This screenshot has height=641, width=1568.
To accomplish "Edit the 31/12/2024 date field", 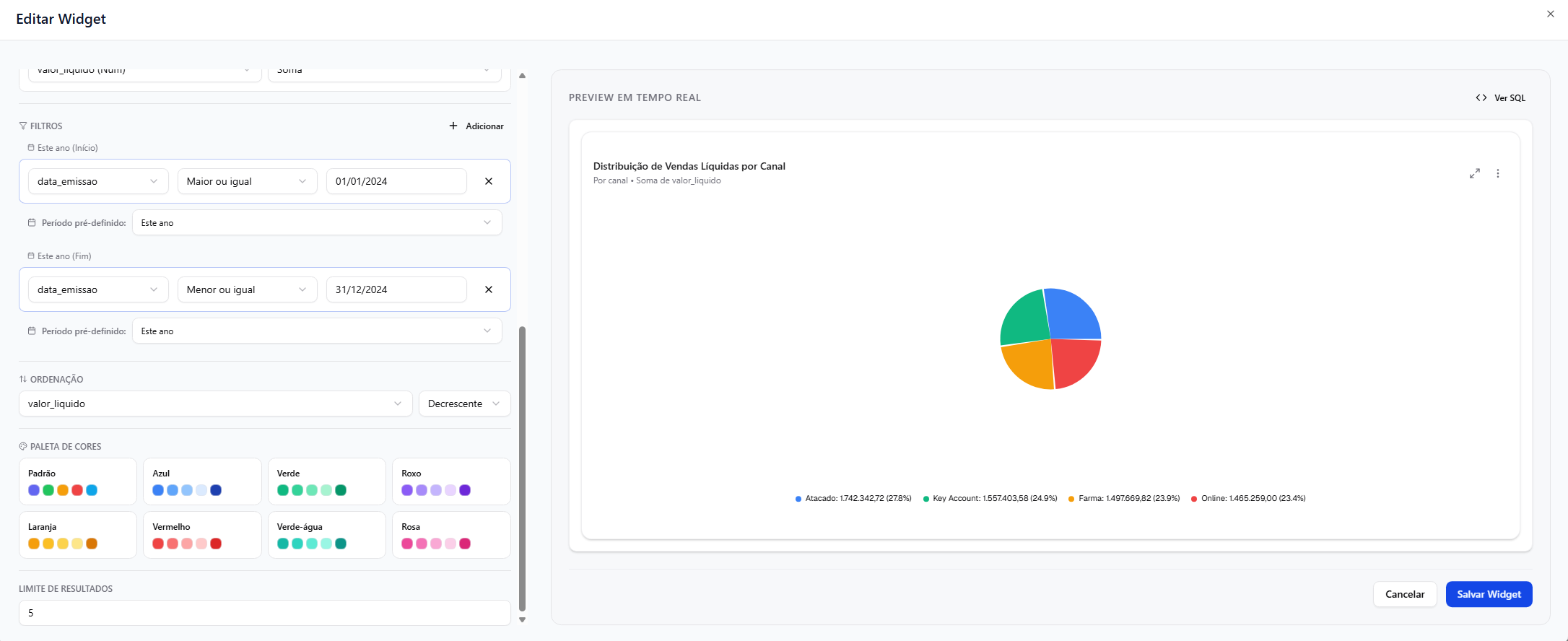I will pos(396,289).
